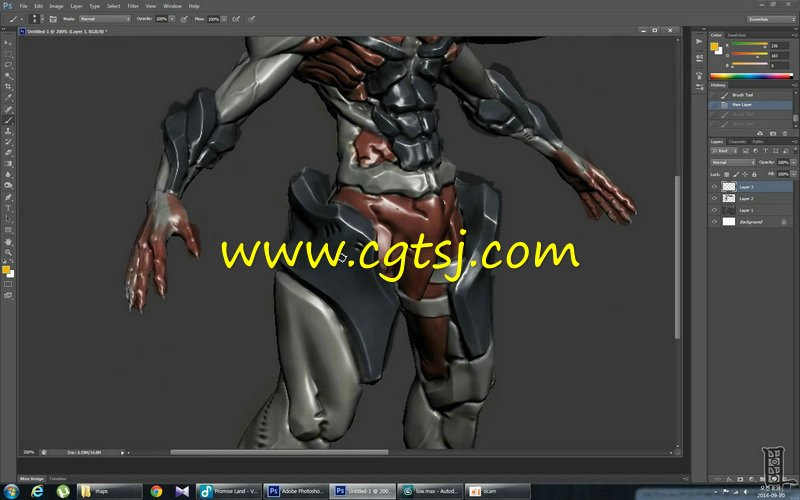Open Flow slider arrow in options bar
Viewport: 800px width, 500px height.
tap(224, 19)
